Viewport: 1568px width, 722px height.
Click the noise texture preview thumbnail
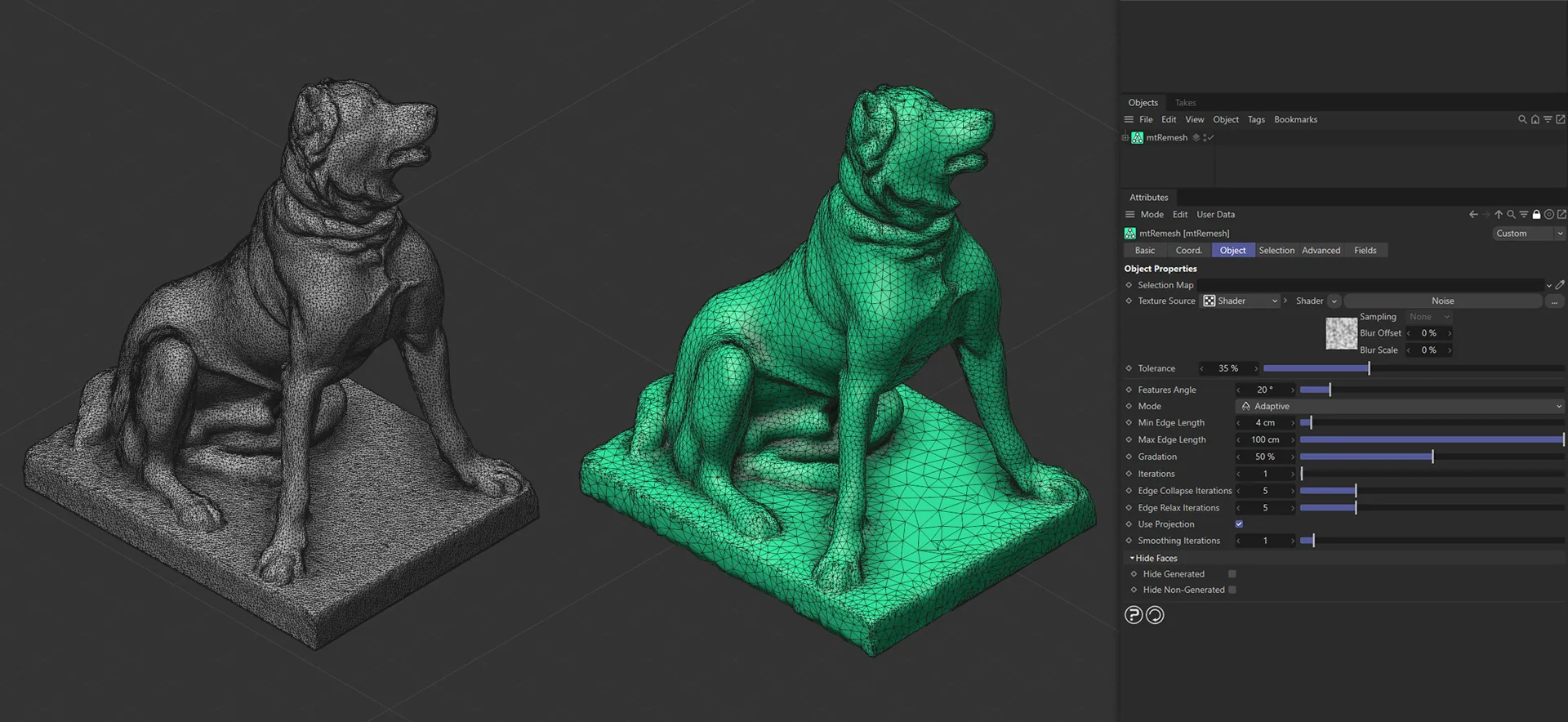pos(1341,333)
